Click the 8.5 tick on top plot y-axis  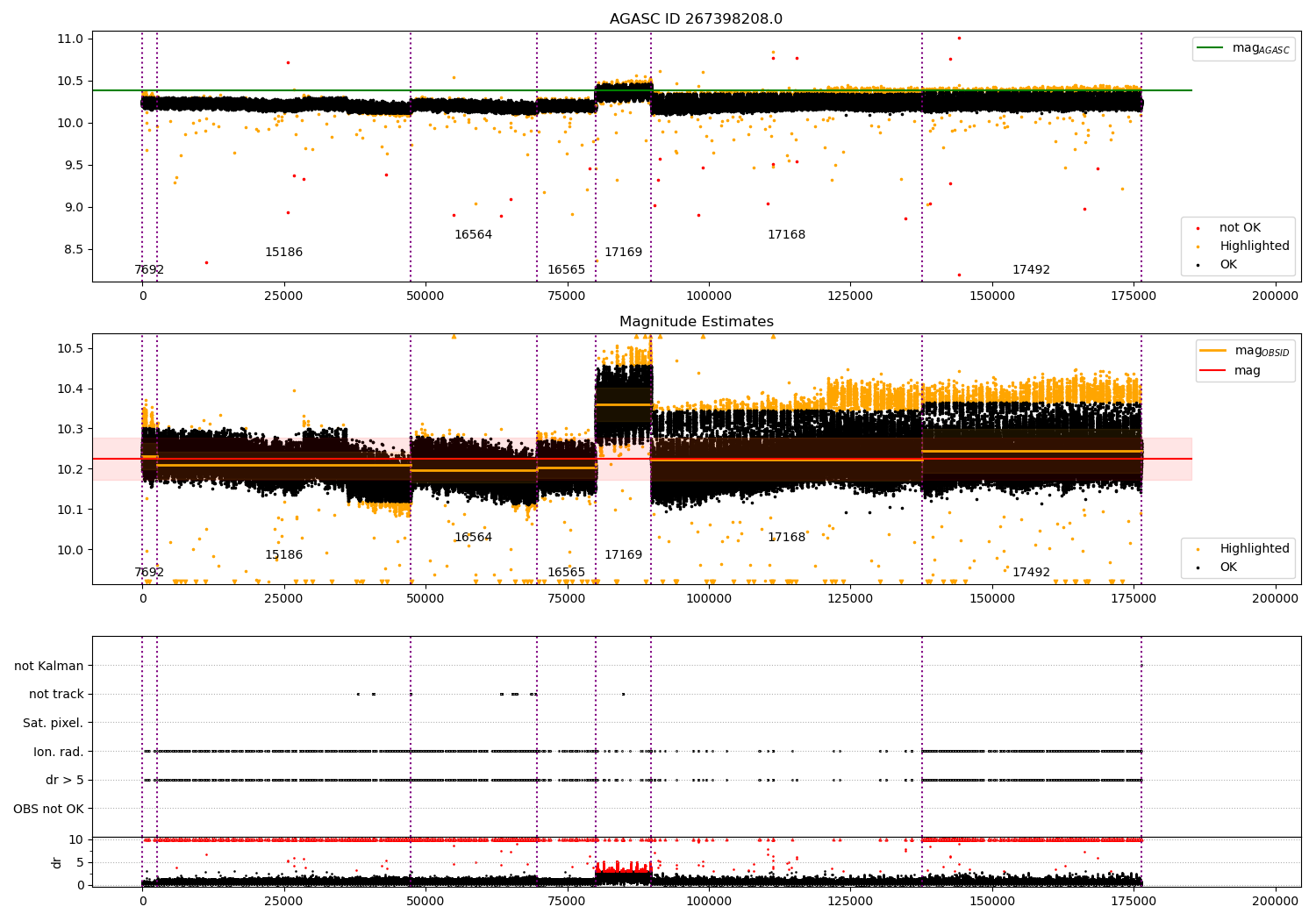pyautogui.click(x=73, y=249)
